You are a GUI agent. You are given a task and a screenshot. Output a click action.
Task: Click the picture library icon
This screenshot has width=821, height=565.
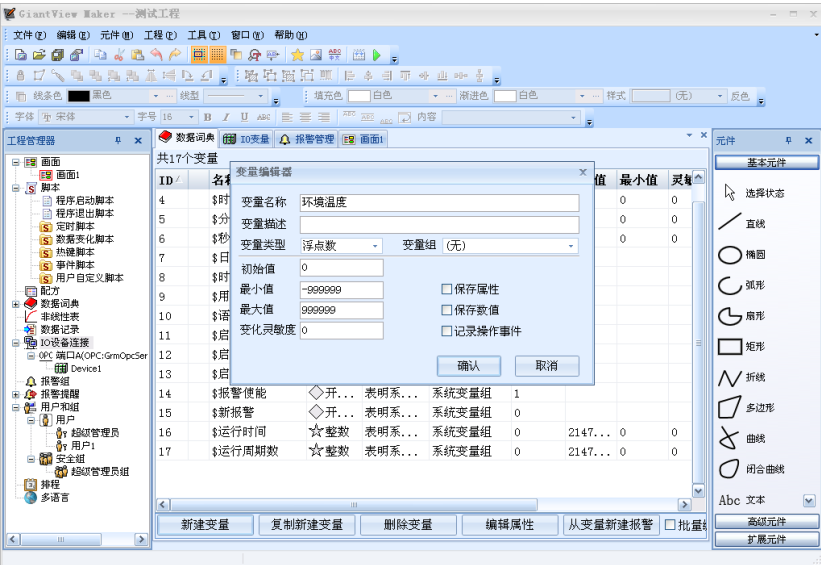point(316,54)
